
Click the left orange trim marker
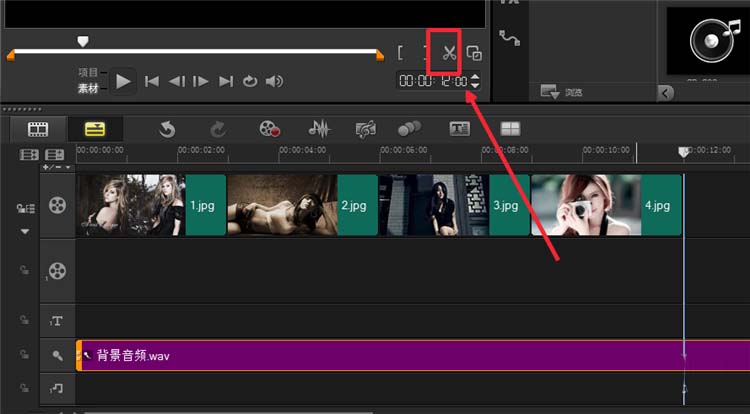coord(11,55)
